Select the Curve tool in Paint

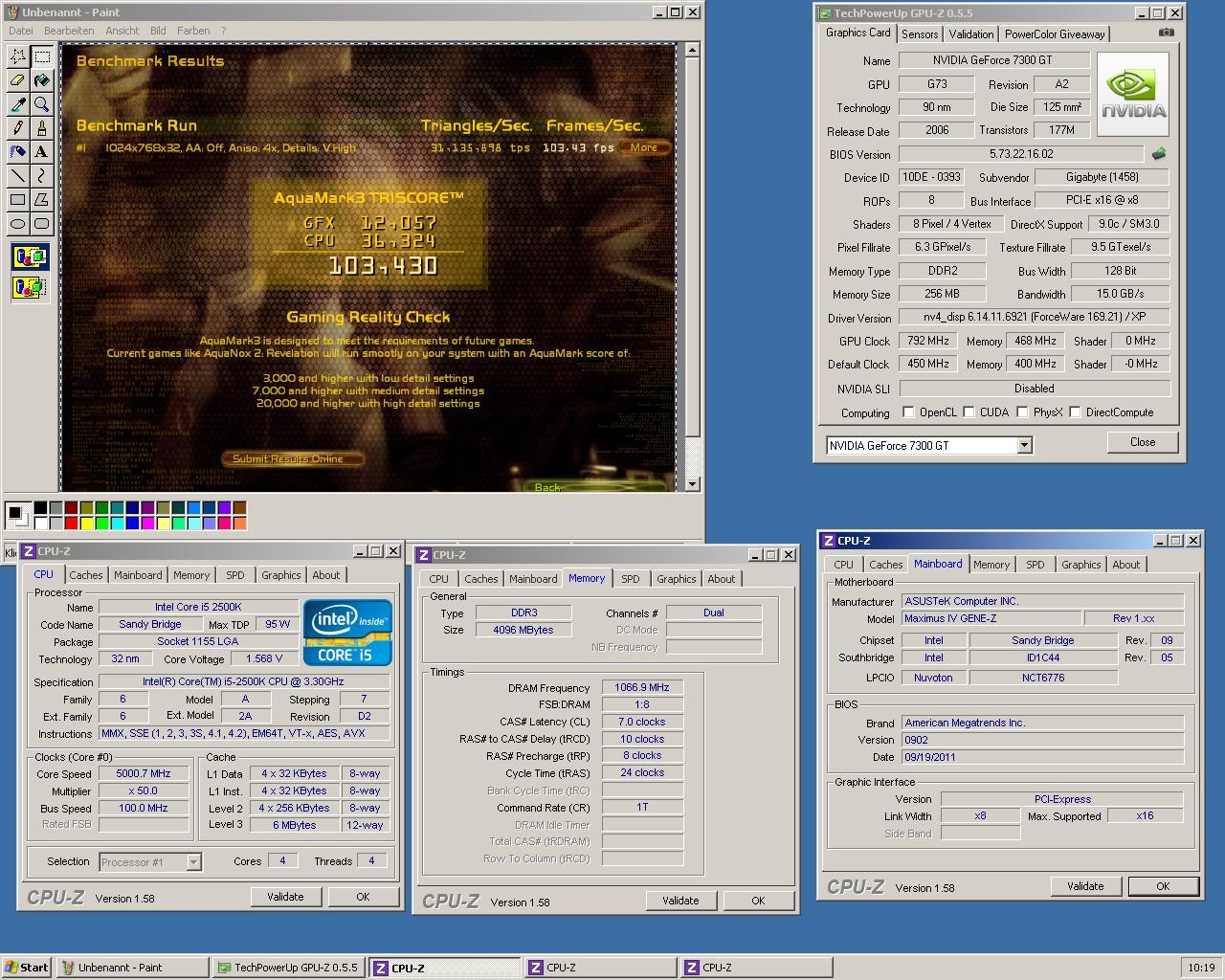(42, 176)
